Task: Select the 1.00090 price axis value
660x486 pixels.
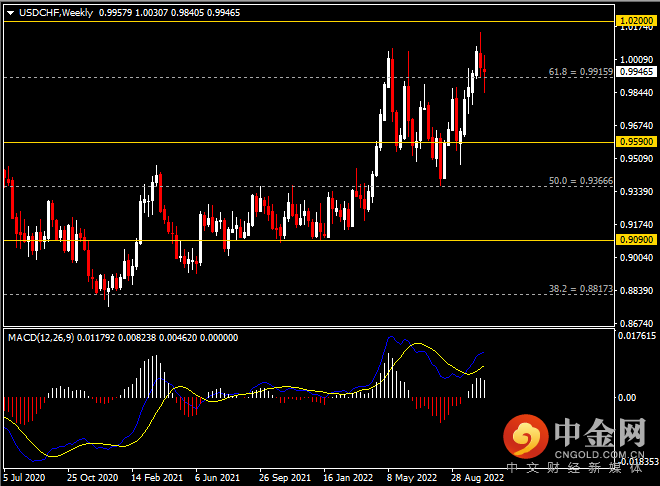Action: (637, 59)
